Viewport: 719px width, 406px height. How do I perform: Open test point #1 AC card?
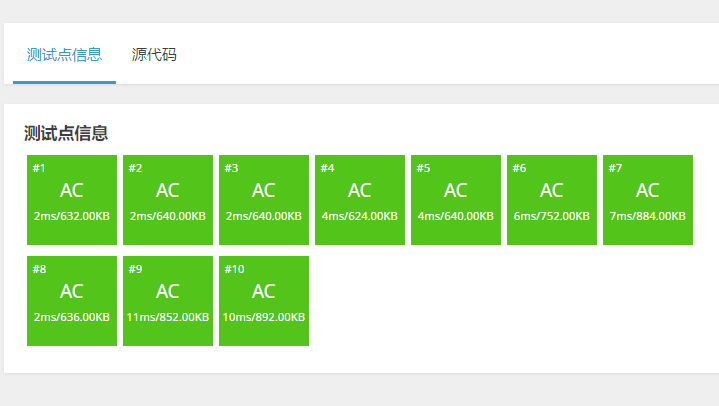click(72, 200)
